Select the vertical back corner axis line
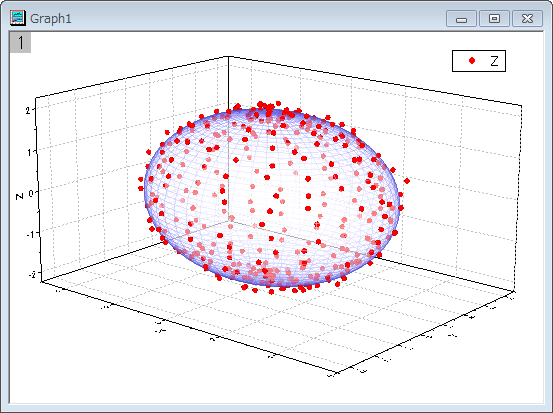Screen dimensions: 553x413 (x=229, y=139)
